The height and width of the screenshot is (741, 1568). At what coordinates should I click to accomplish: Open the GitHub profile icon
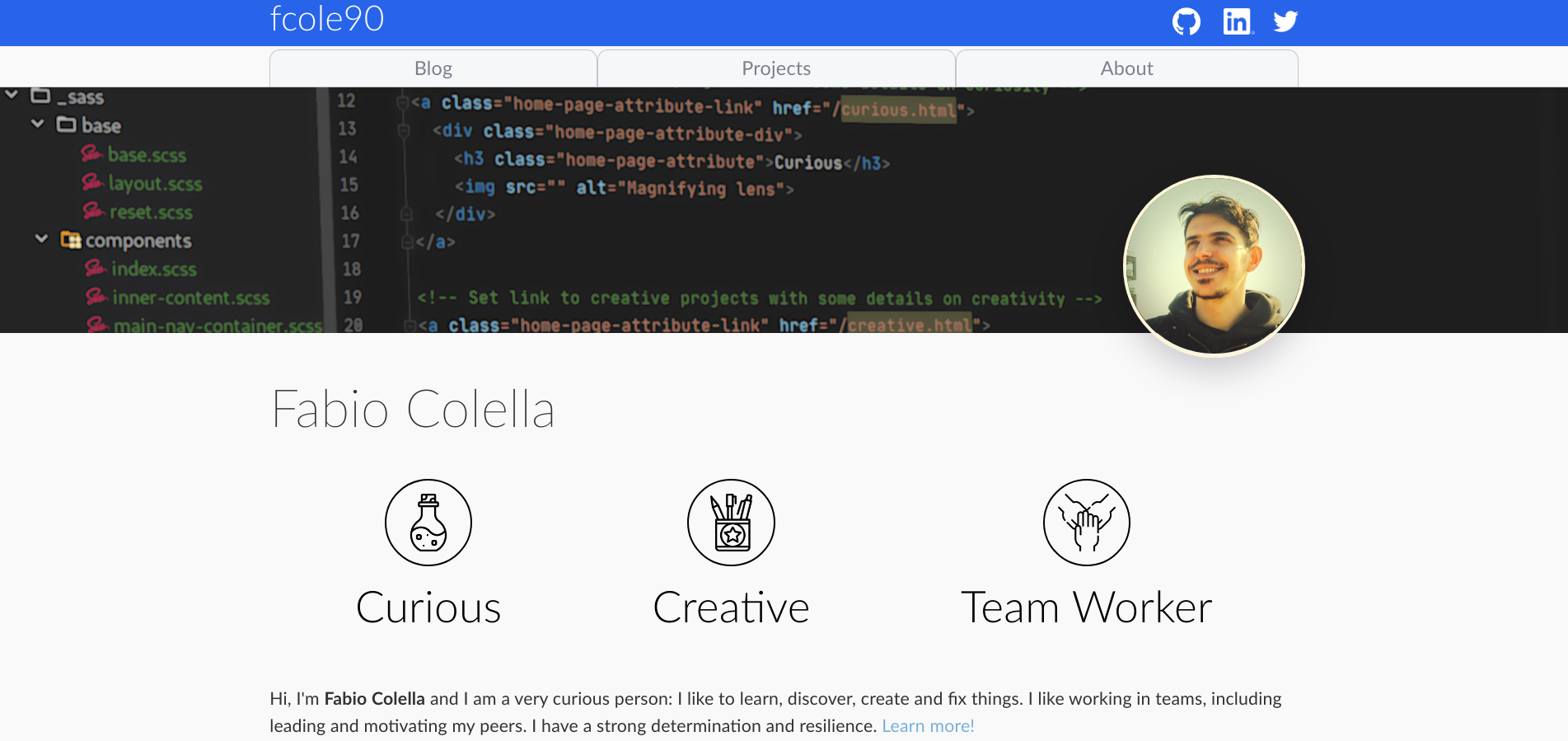pos(1187,21)
